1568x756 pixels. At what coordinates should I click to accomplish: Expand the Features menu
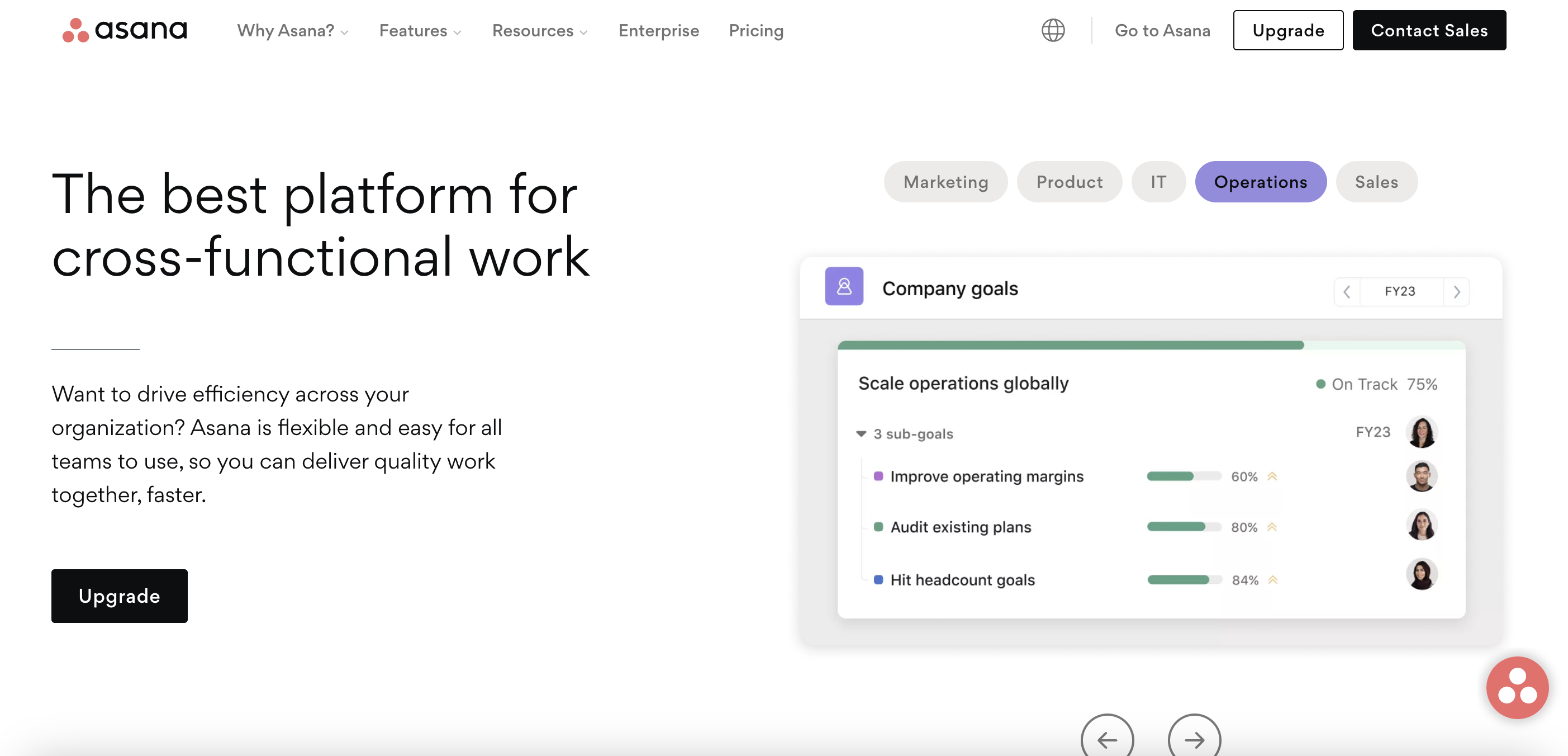(420, 30)
